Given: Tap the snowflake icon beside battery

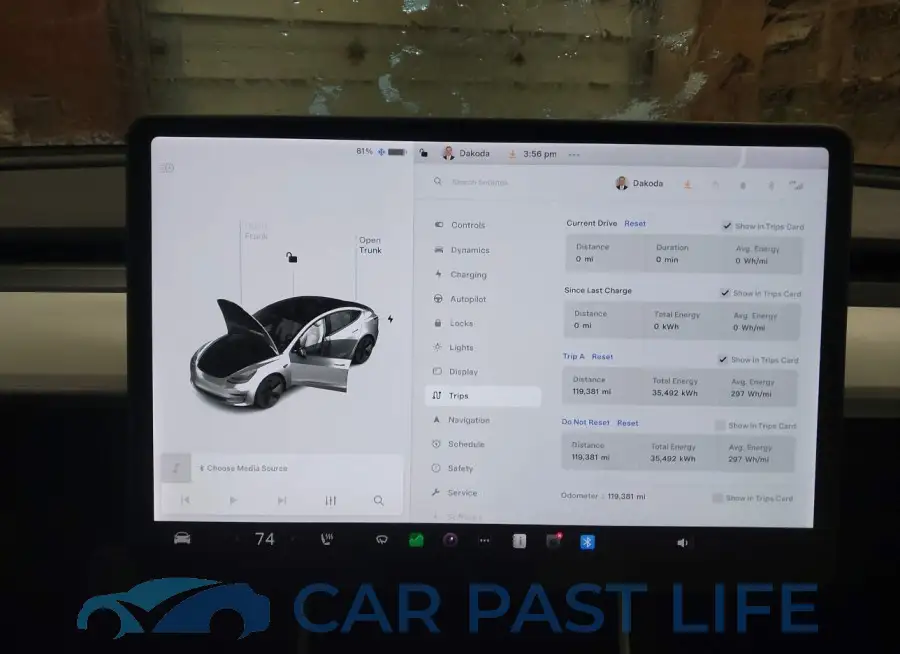Looking at the screenshot, I should click(381, 152).
